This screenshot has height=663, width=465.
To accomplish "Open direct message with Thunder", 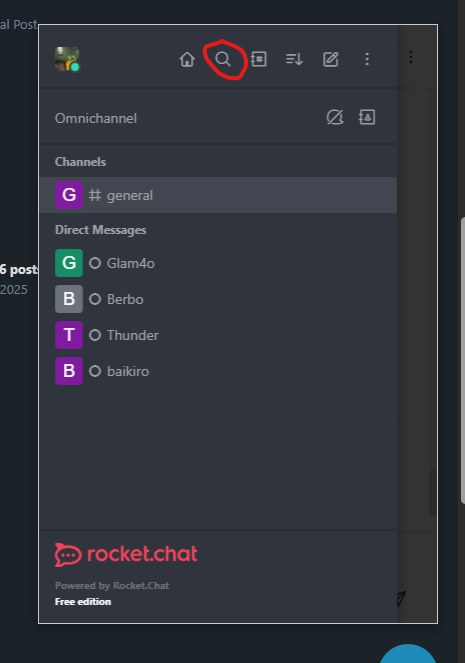I will (x=218, y=335).
